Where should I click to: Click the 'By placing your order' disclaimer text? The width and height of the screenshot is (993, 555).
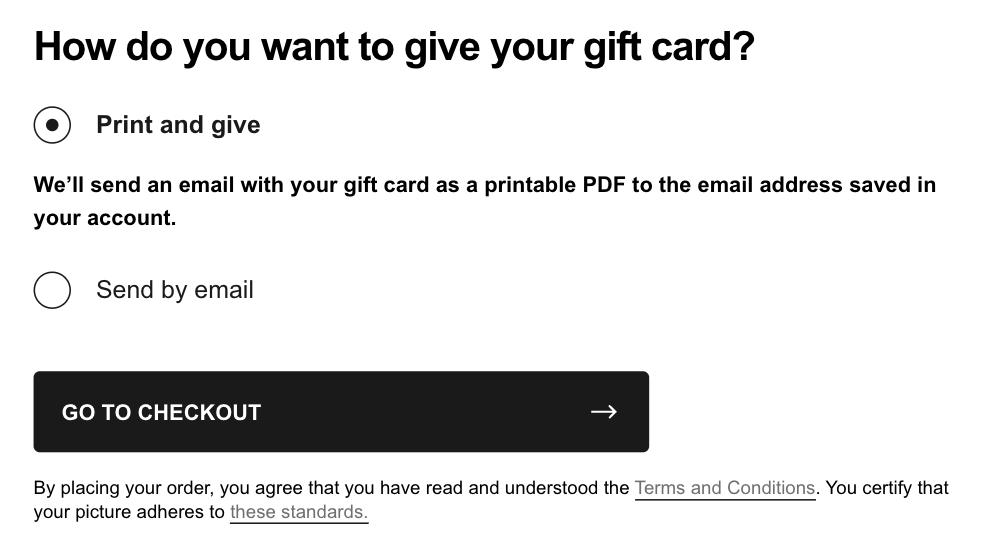(330, 488)
